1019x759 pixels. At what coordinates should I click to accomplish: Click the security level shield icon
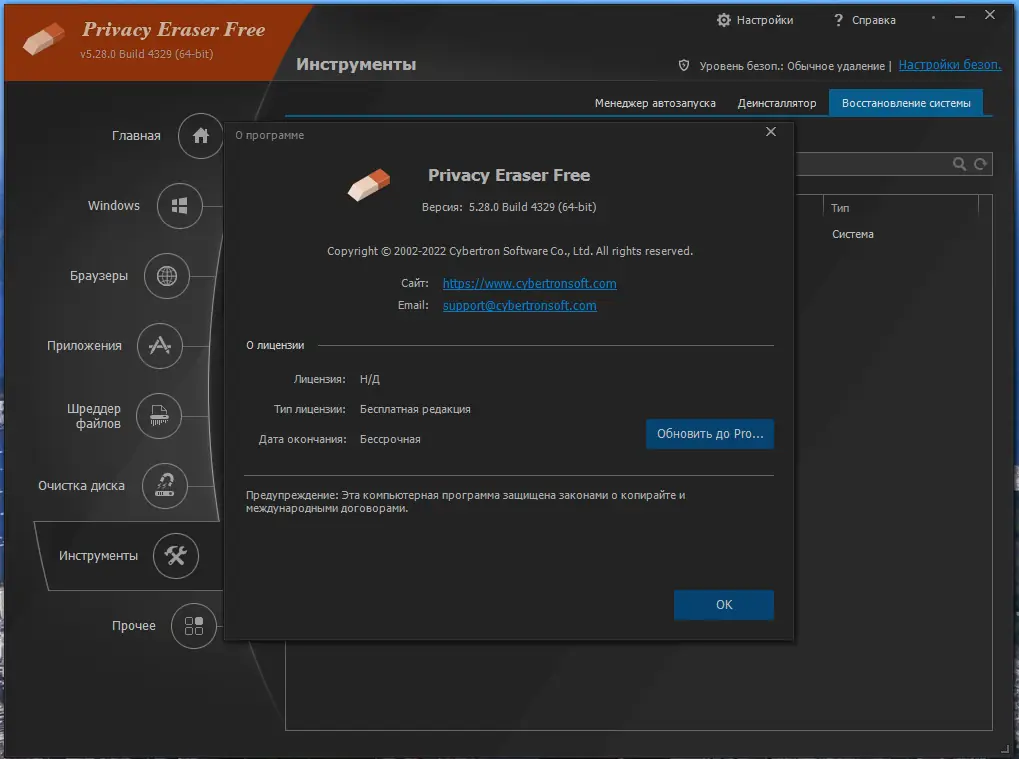tap(684, 65)
